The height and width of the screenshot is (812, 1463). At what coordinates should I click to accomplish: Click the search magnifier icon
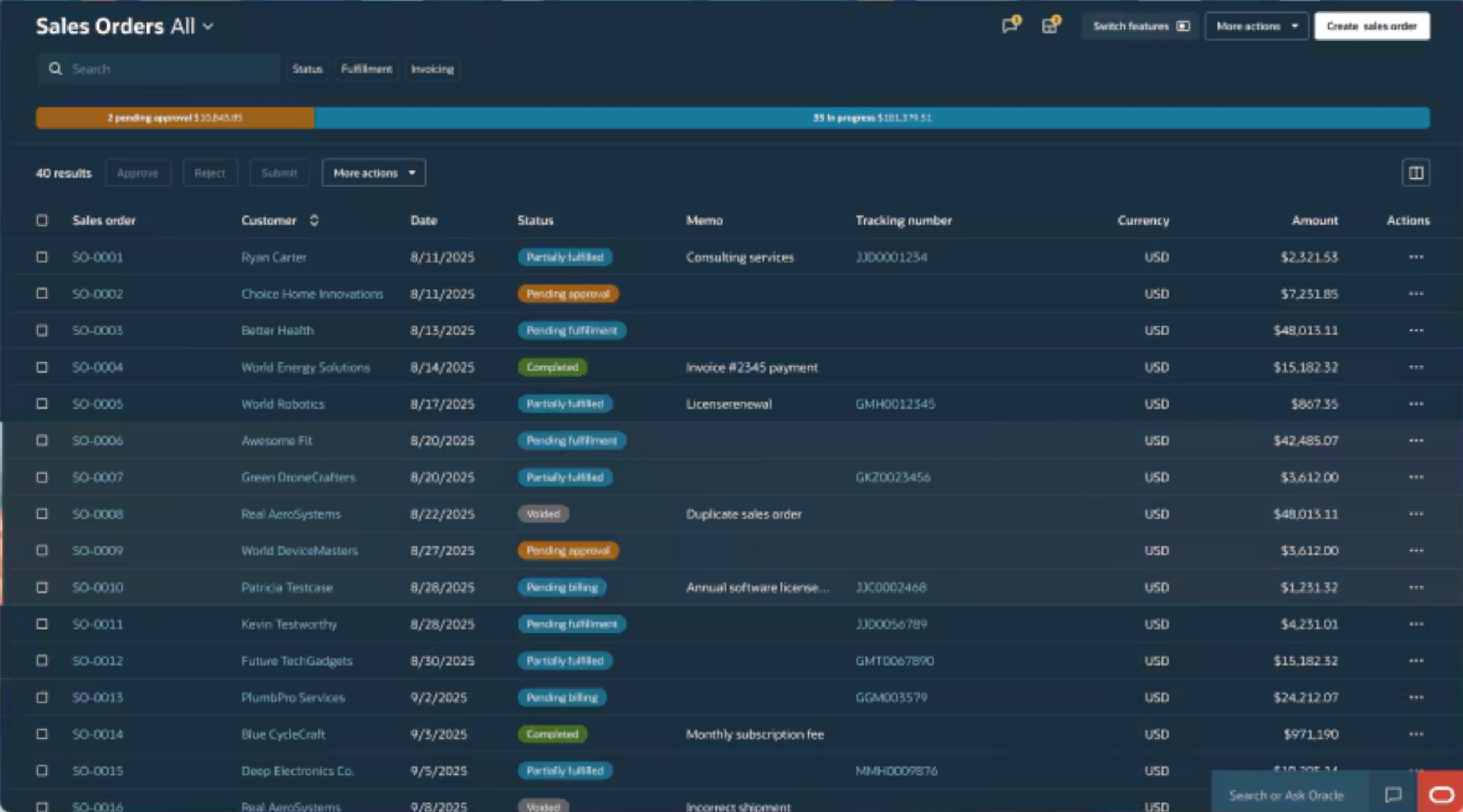(55, 69)
